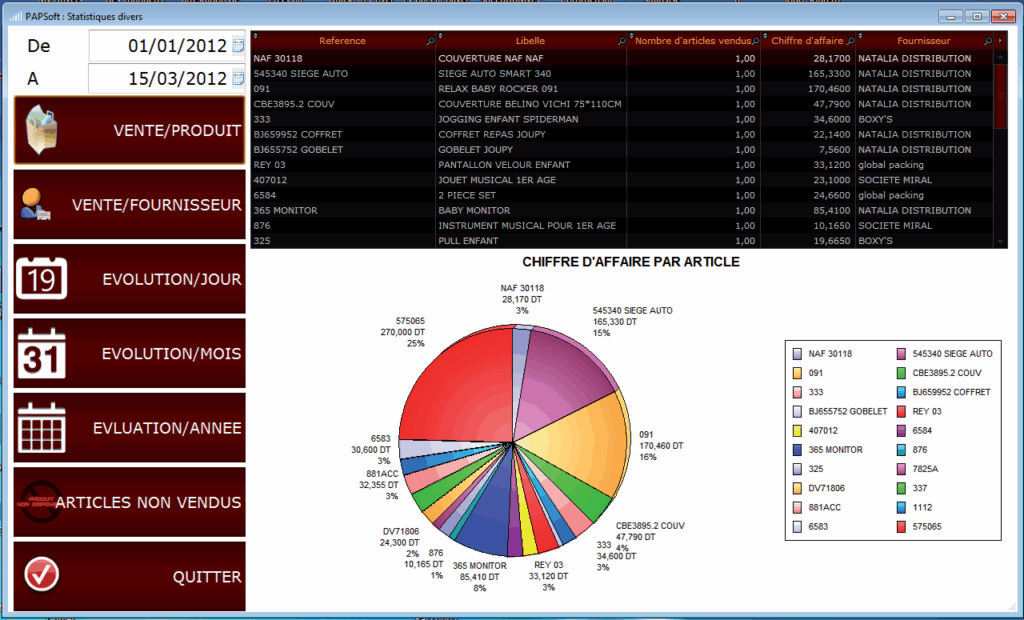This screenshot has height=620, width=1024.
Task: Select the BABY MONITOR row in the table
Action: pos(530,211)
